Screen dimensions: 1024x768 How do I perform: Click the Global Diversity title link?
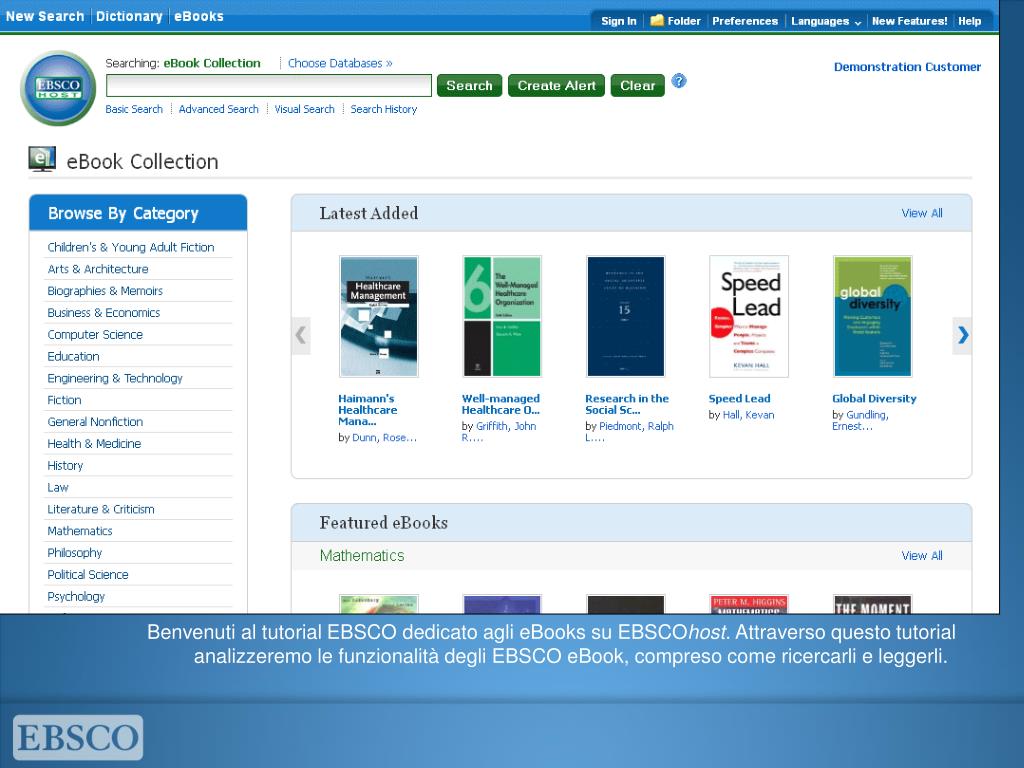click(874, 398)
